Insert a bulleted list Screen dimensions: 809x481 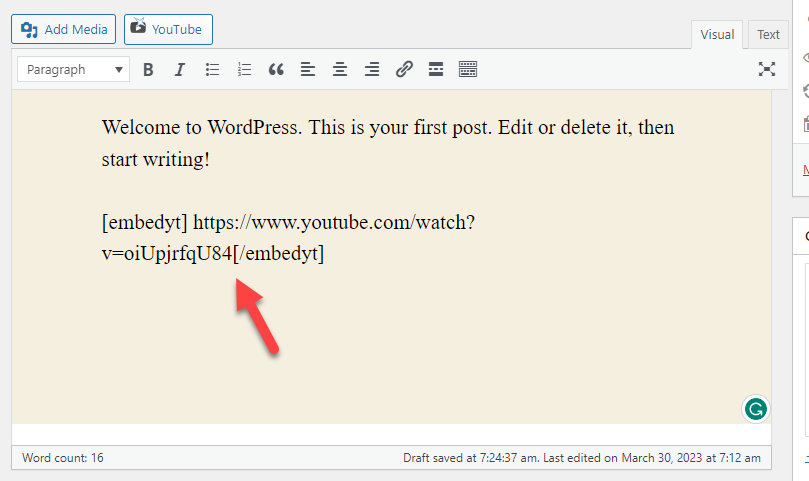(x=212, y=69)
